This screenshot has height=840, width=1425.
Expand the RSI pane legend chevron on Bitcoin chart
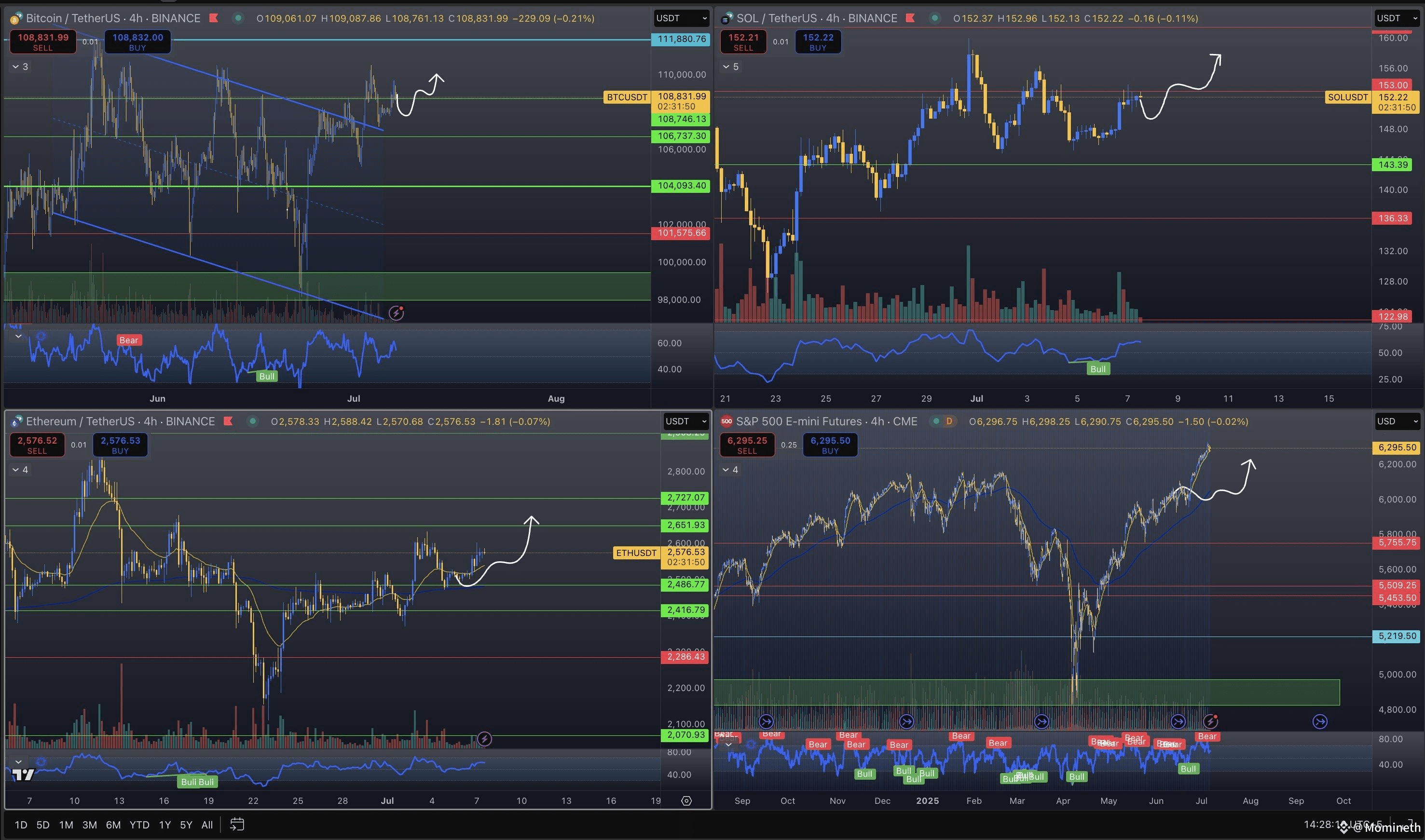click(x=18, y=336)
